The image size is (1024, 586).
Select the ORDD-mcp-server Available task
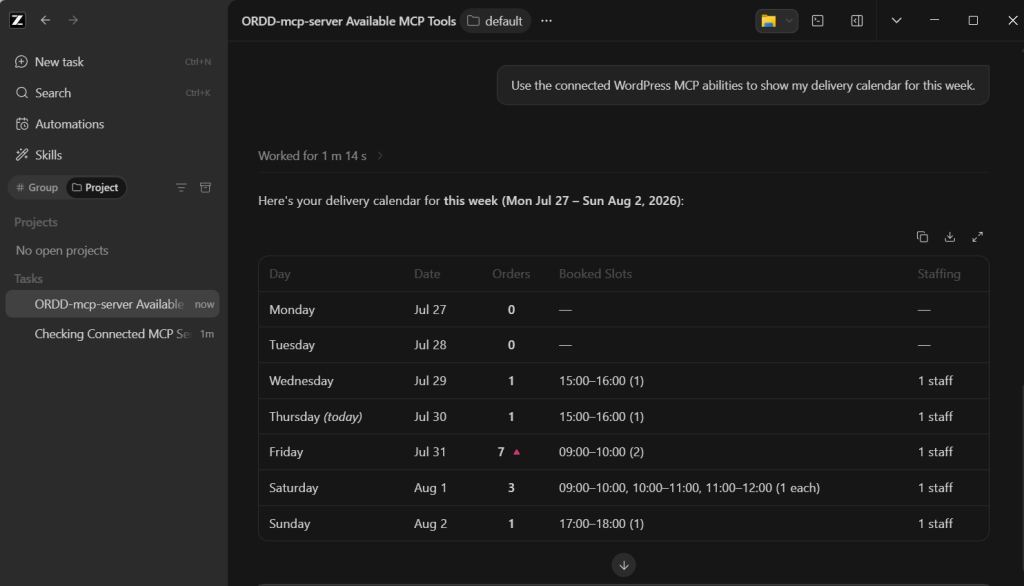(x=112, y=304)
